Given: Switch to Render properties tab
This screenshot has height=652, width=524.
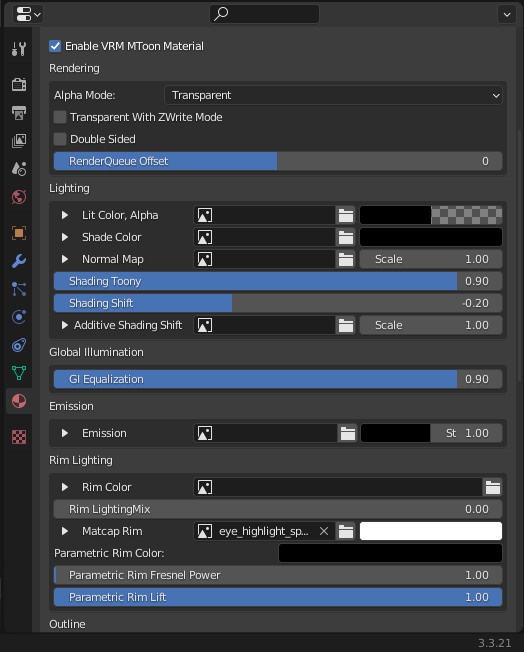Looking at the screenshot, I should [x=19, y=84].
